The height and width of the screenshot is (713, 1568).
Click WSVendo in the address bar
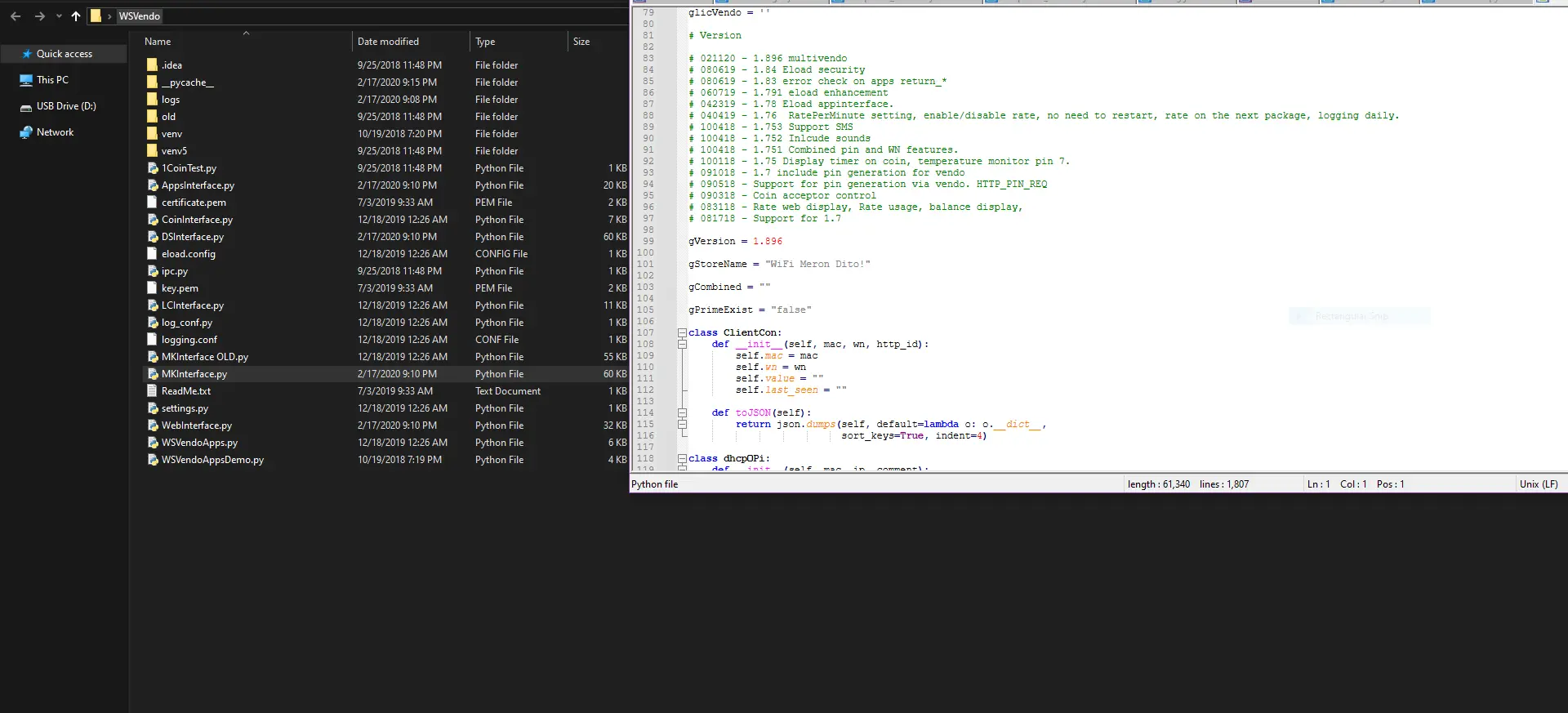[140, 16]
